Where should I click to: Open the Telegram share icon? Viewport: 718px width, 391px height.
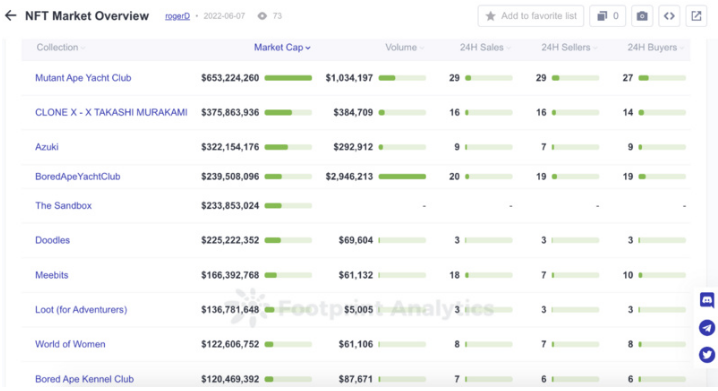pos(707,328)
